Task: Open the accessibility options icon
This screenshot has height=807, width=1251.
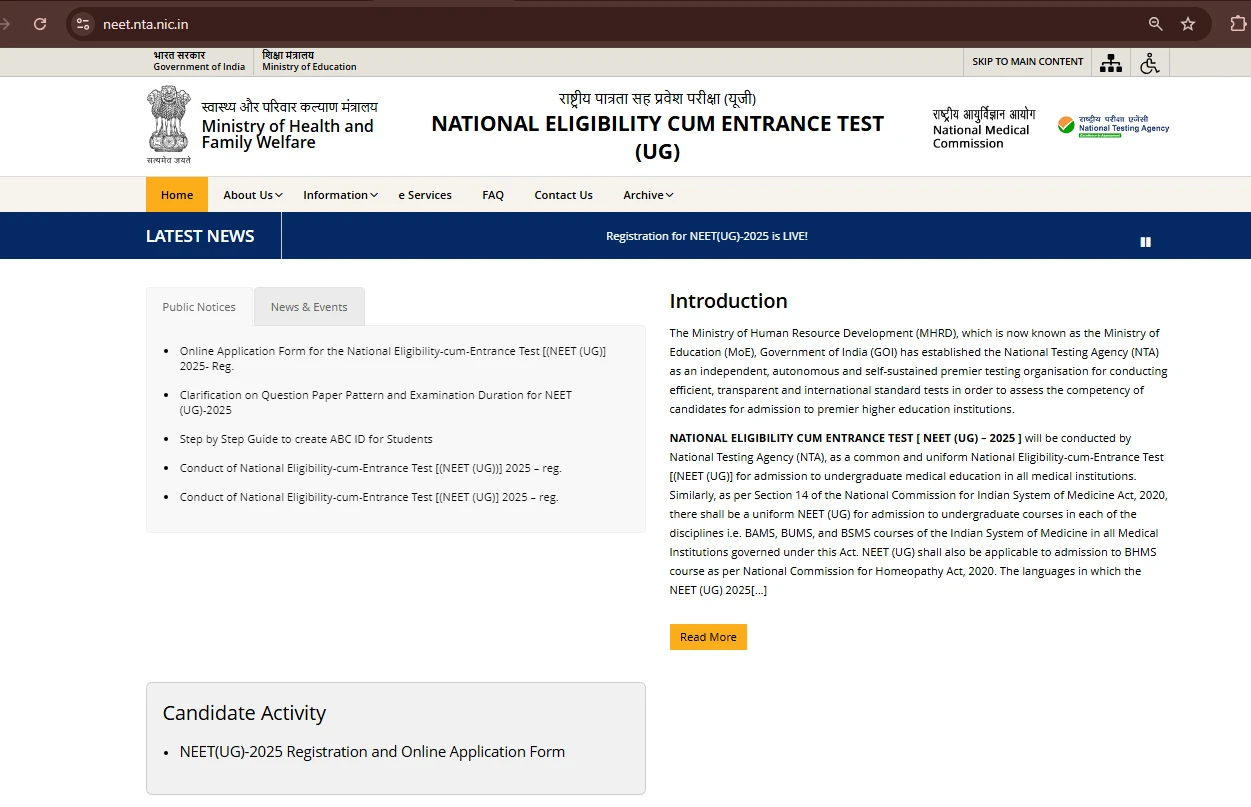Action: point(1150,62)
